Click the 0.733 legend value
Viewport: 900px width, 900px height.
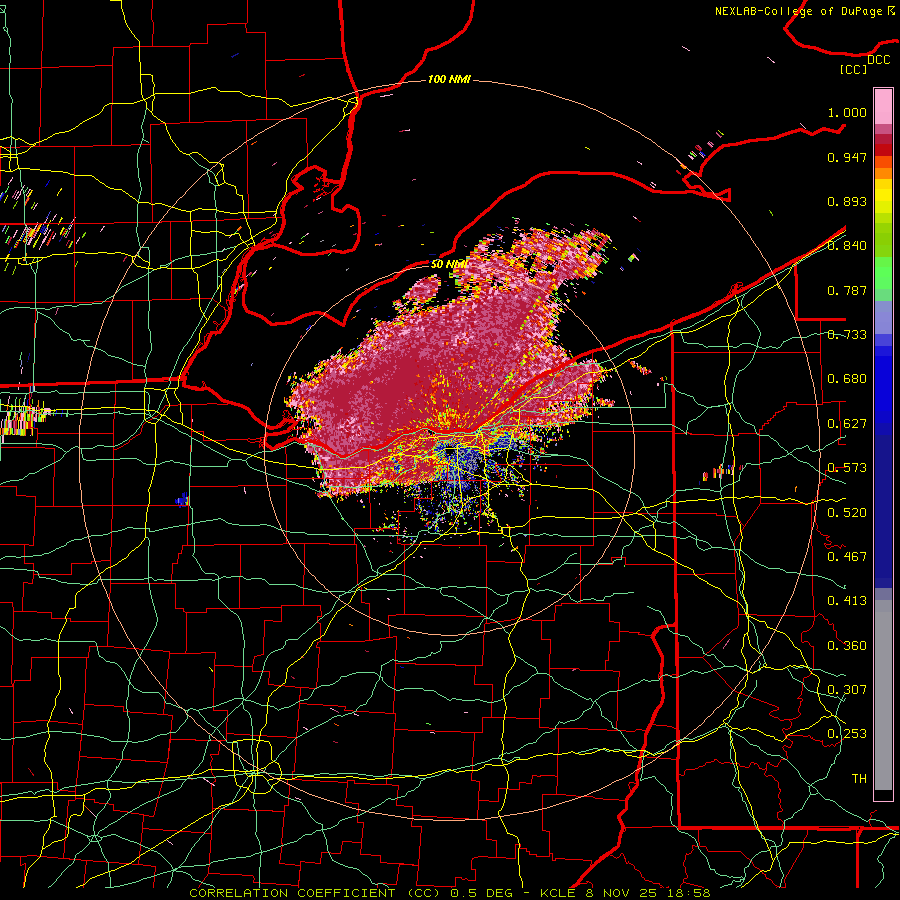[x=847, y=335]
